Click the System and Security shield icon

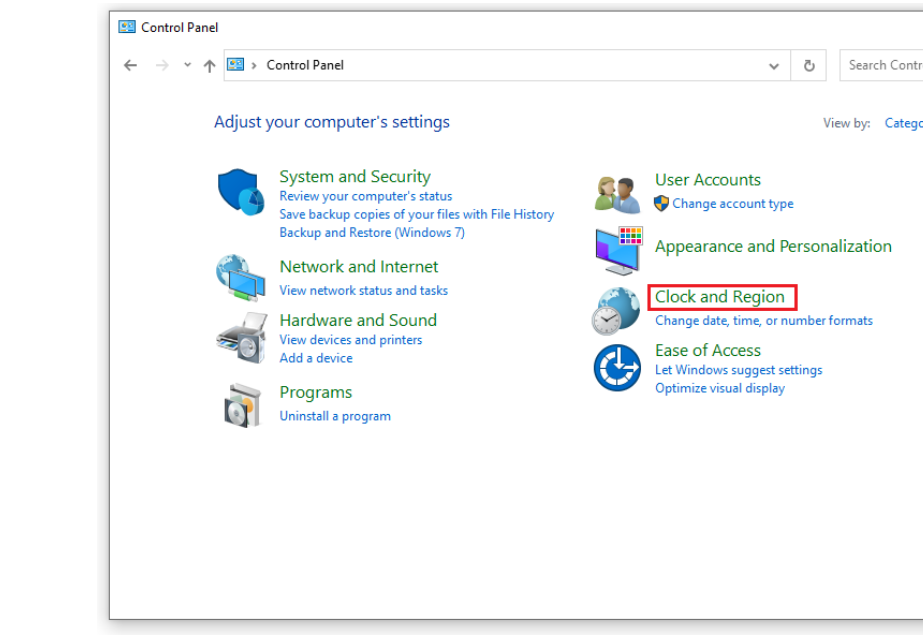(x=240, y=191)
